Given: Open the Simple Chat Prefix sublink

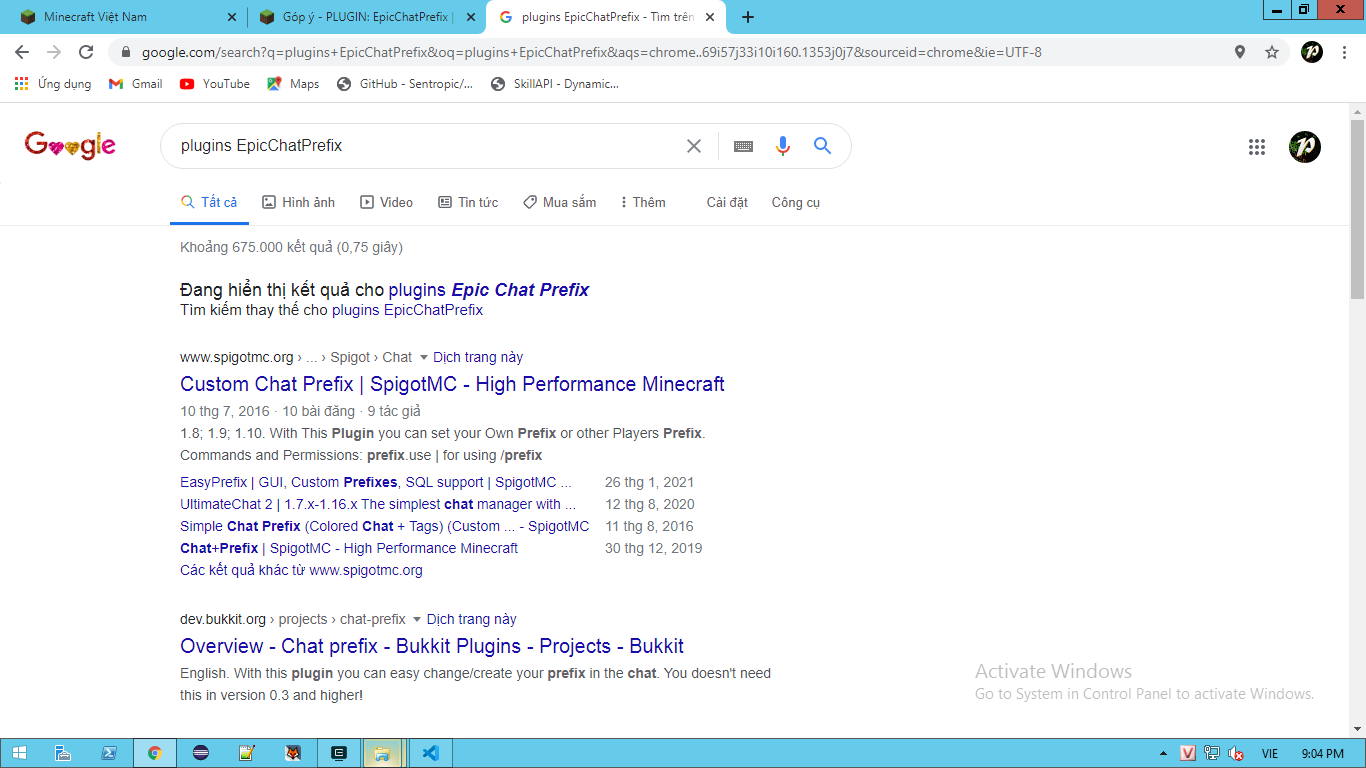Looking at the screenshot, I should [385, 526].
